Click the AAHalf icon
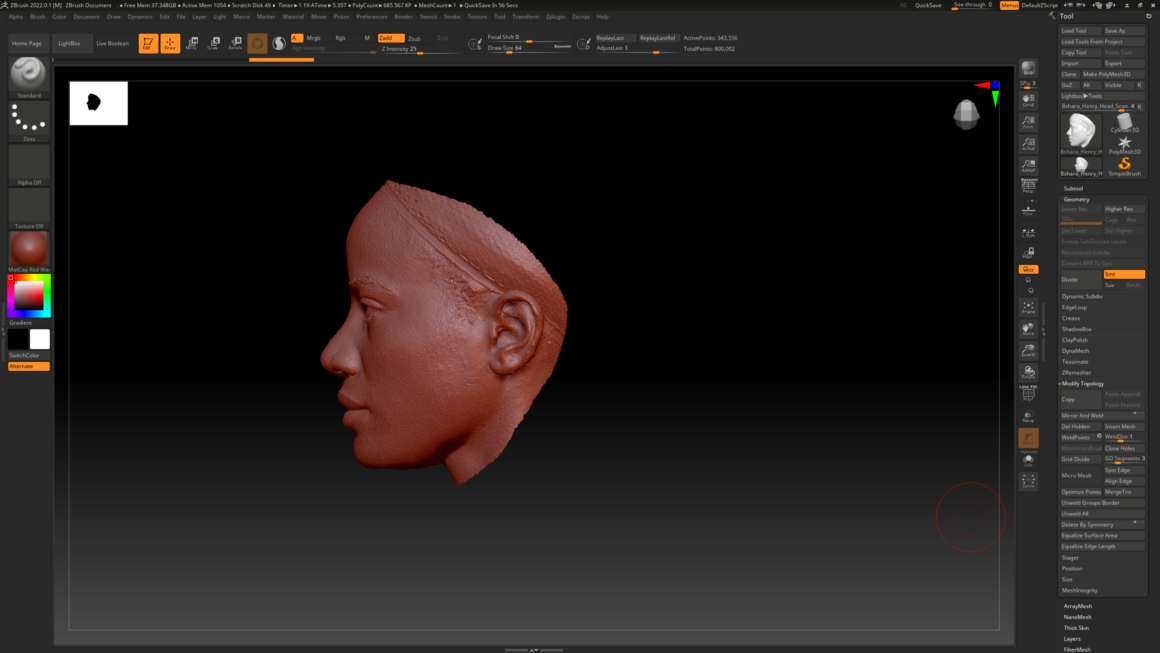Screen dimensions: 1160x653 tap(1028, 165)
